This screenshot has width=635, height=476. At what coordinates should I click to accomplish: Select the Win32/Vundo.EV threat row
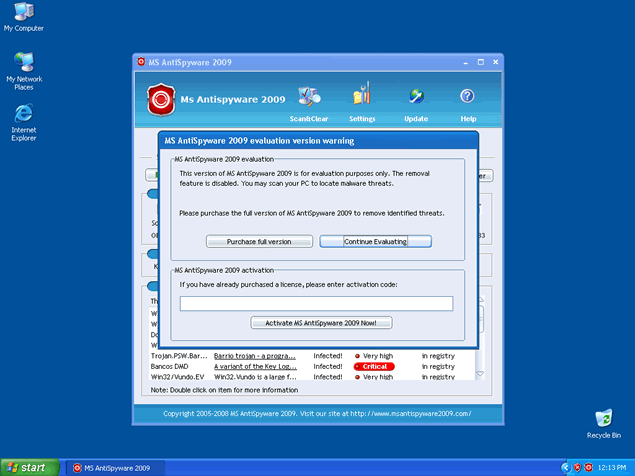tap(172, 377)
